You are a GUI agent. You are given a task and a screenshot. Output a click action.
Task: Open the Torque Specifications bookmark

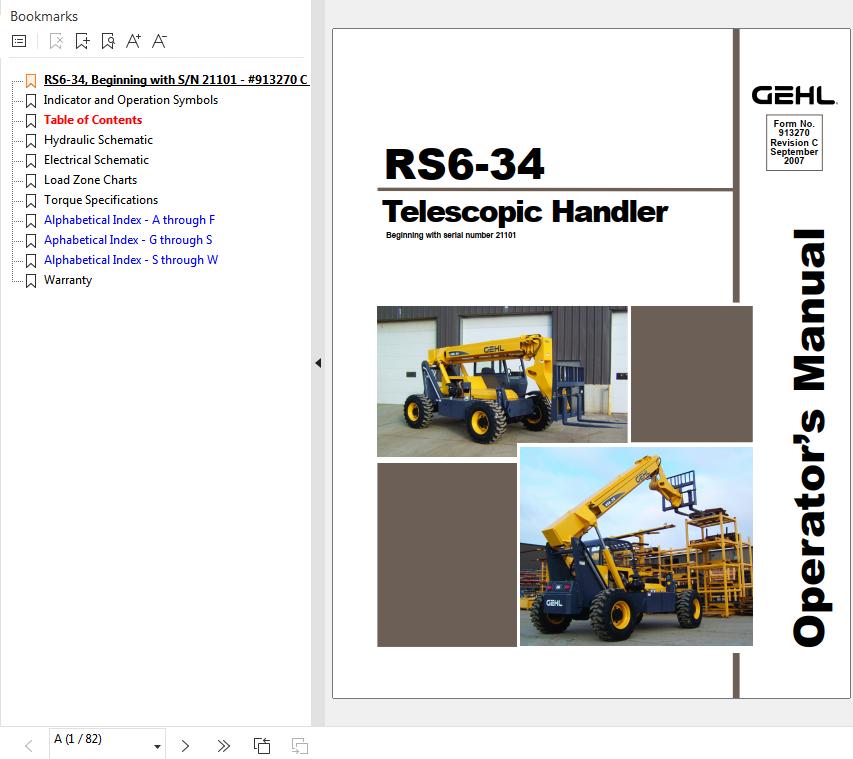tap(101, 200)
